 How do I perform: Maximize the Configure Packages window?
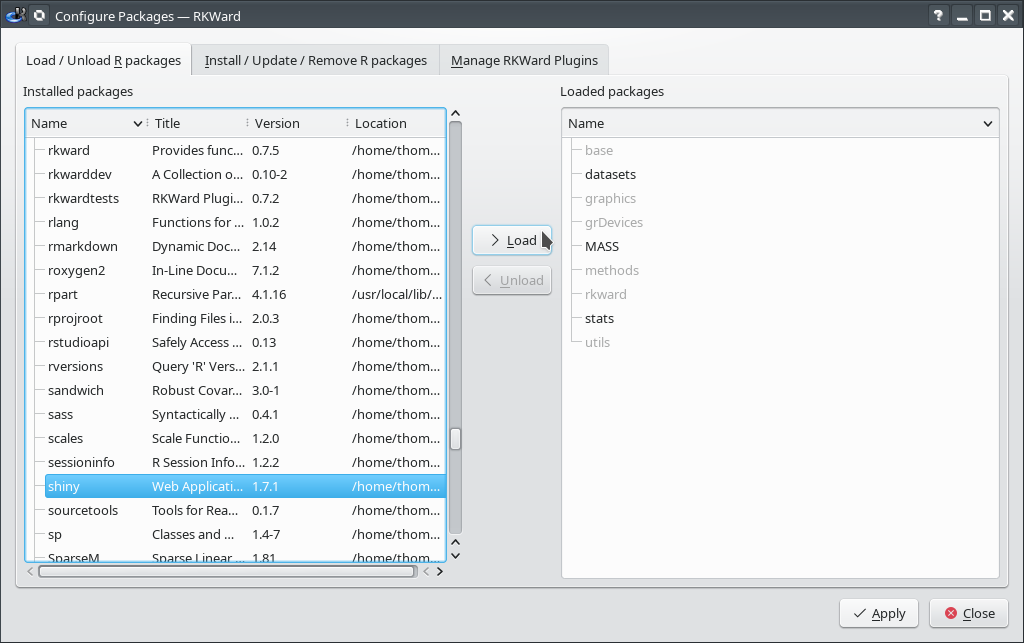point(985,15)
